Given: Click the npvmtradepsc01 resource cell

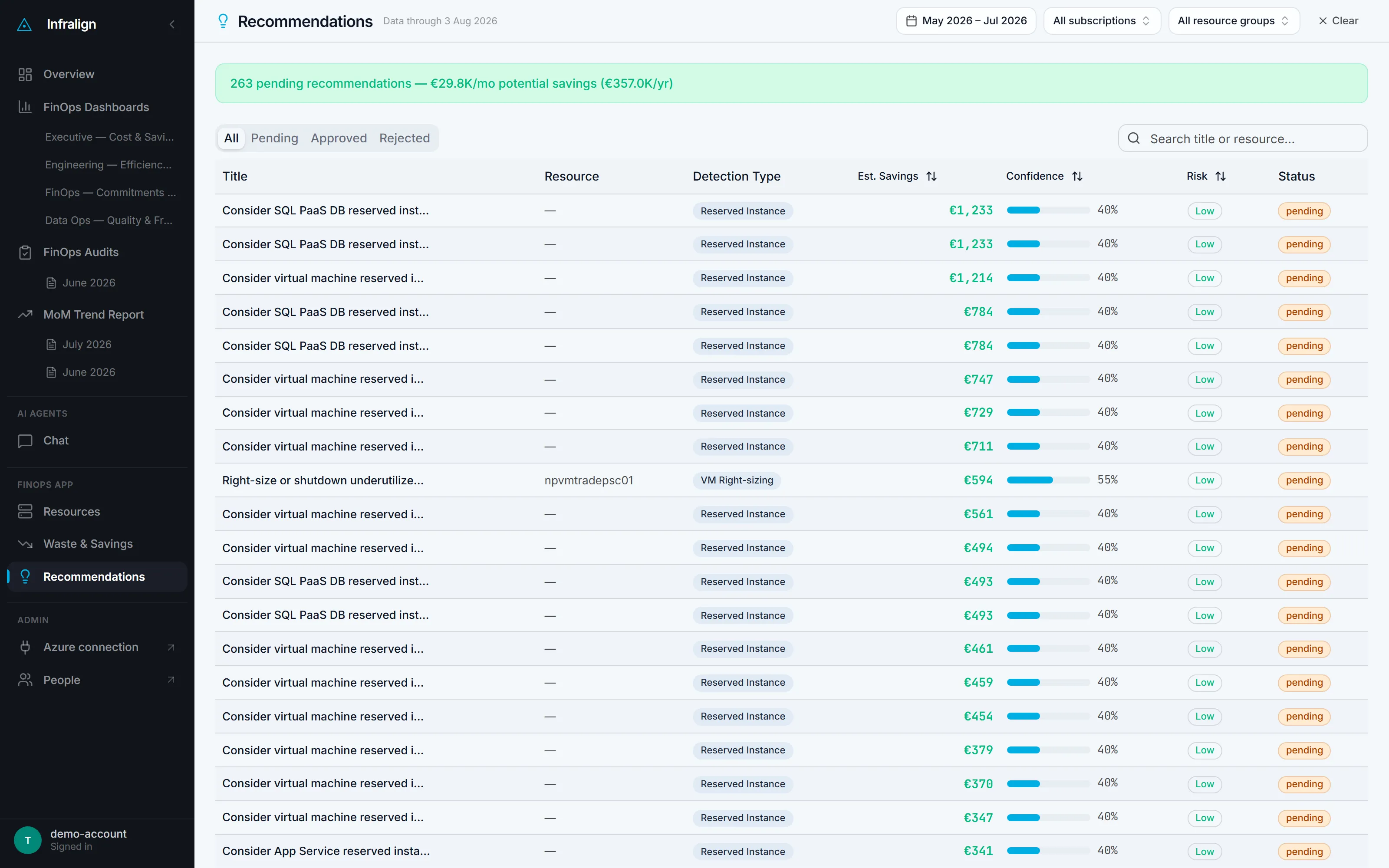Looking at the screenshot, I should [x=588, y=480].
